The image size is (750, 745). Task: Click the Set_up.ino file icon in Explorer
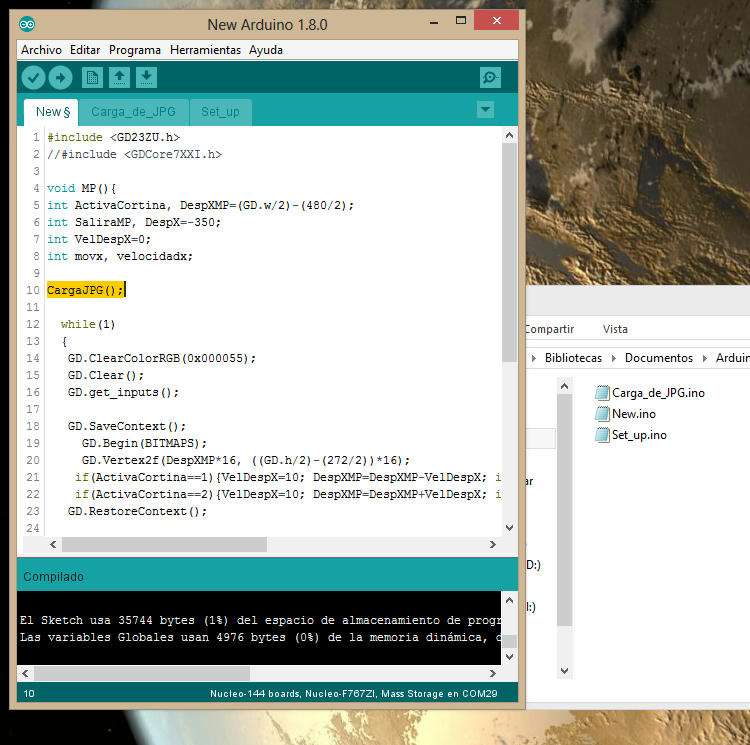coord(602,435)
